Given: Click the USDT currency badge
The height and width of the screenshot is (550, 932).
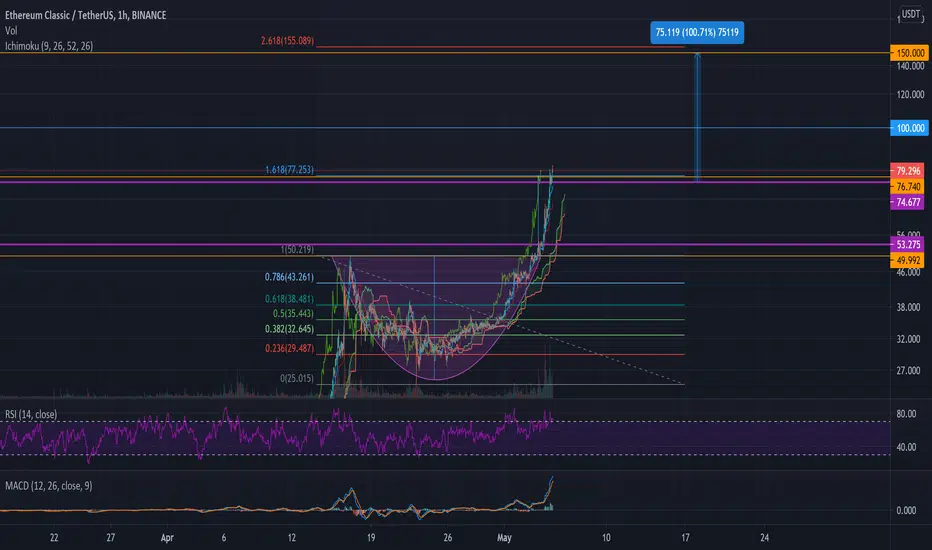Looking at the screenshot, I should 911,14.
